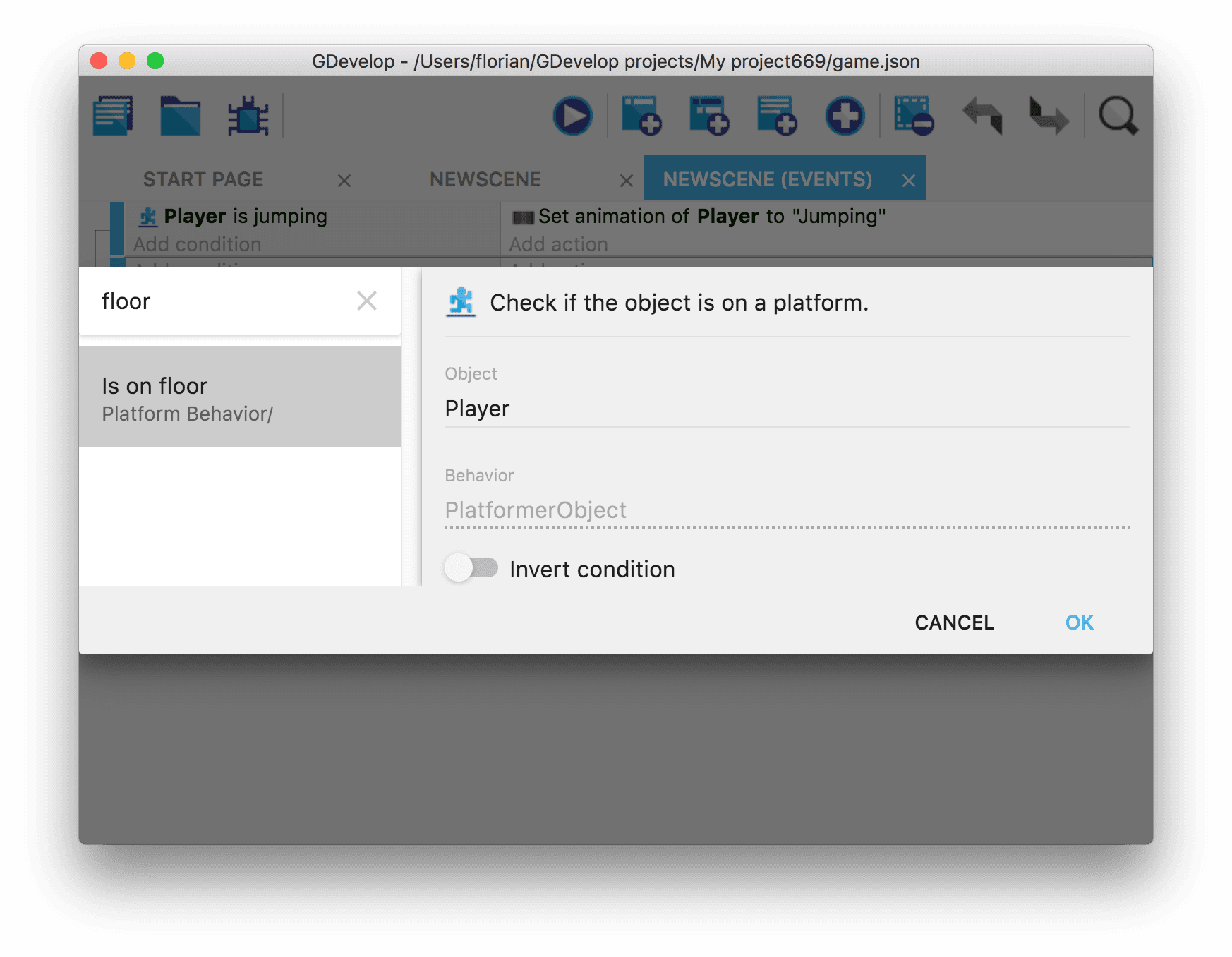Launch the scene preview play button
Screen dimensions: 1232x957
(x=572, y=116)
